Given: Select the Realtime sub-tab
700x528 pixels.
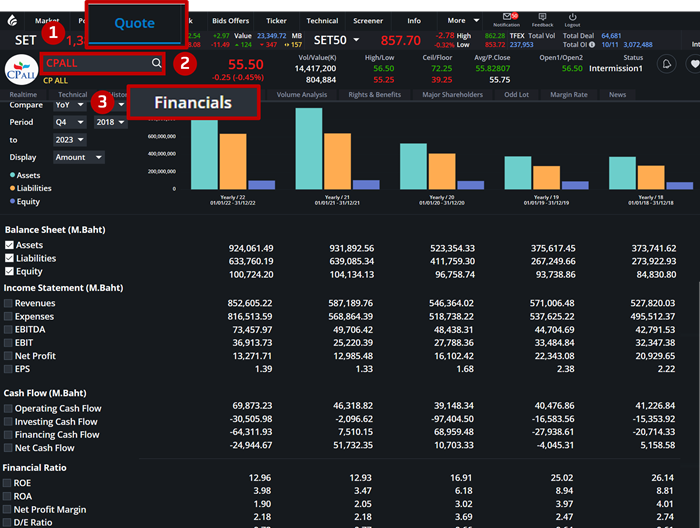Looking at the screenshot, I should [x=23, y=95].
